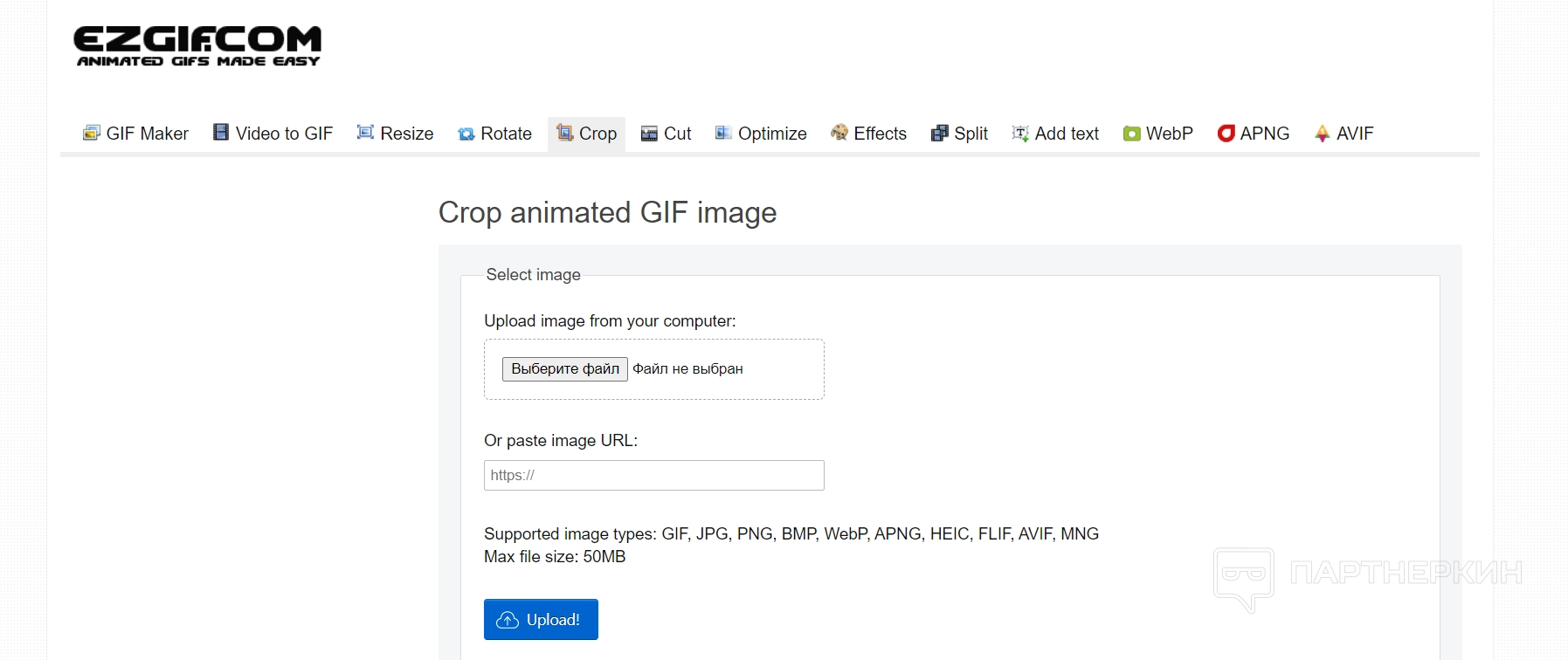
Task: Click the Выберите файл file button
Action: point(565,369)
